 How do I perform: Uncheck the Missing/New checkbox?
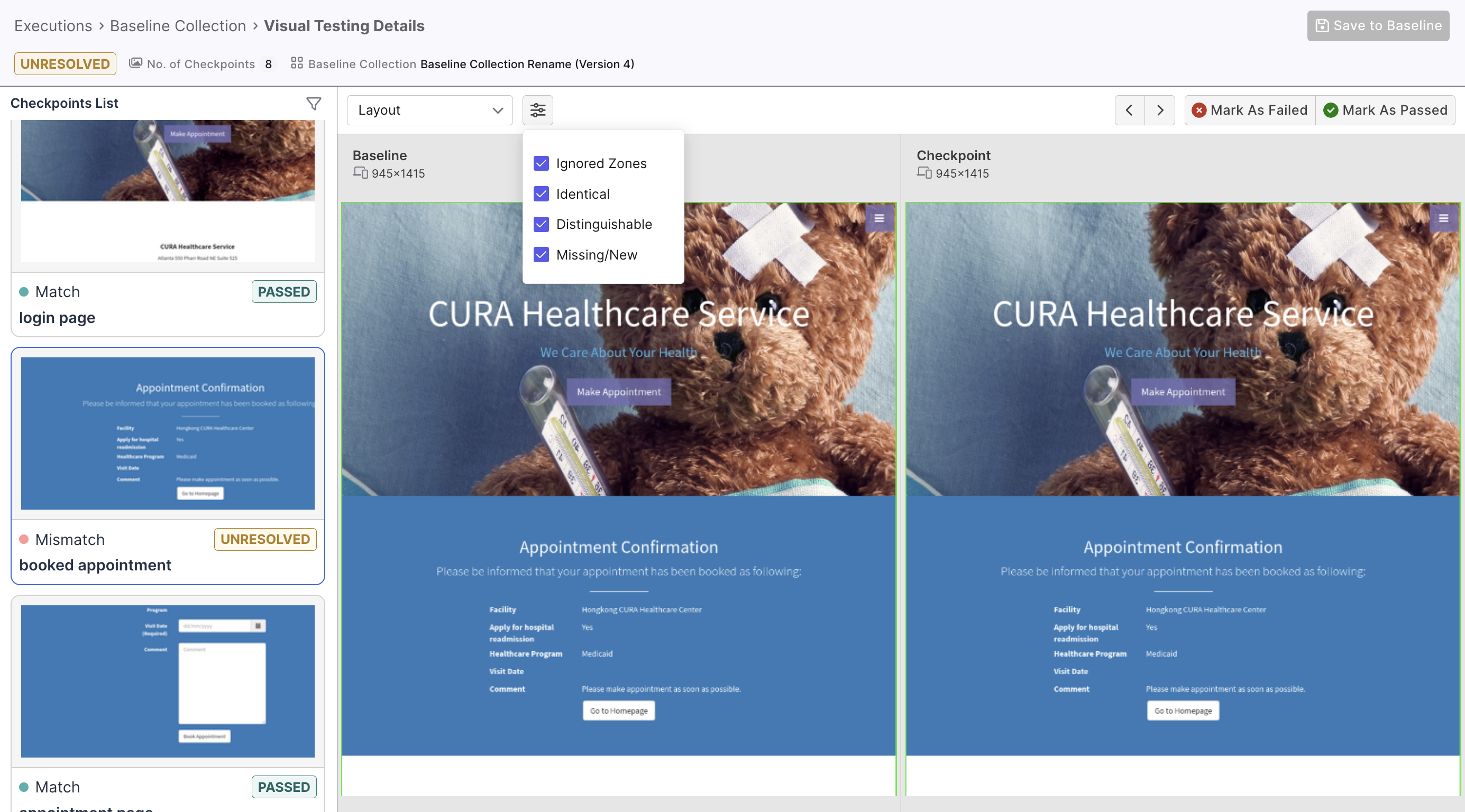tap(542, 255)
